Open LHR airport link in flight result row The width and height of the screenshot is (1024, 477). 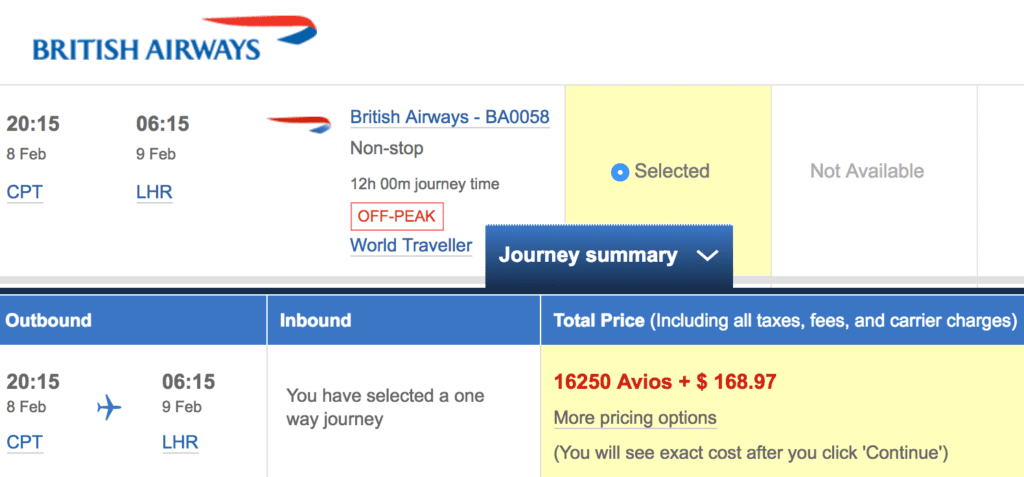tap(154, 192)
